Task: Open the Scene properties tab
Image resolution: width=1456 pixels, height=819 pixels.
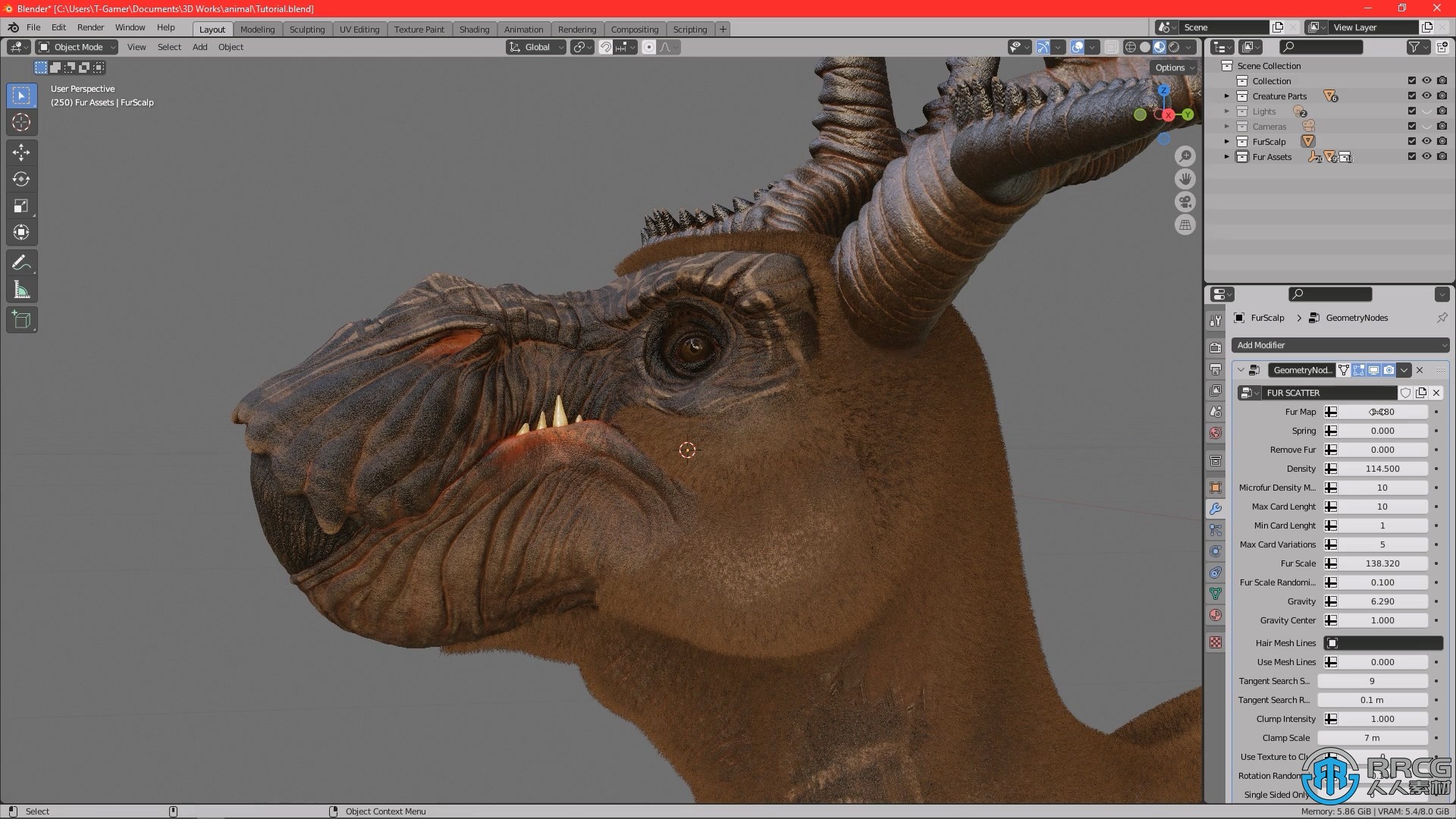Action: click(1216, 412)
